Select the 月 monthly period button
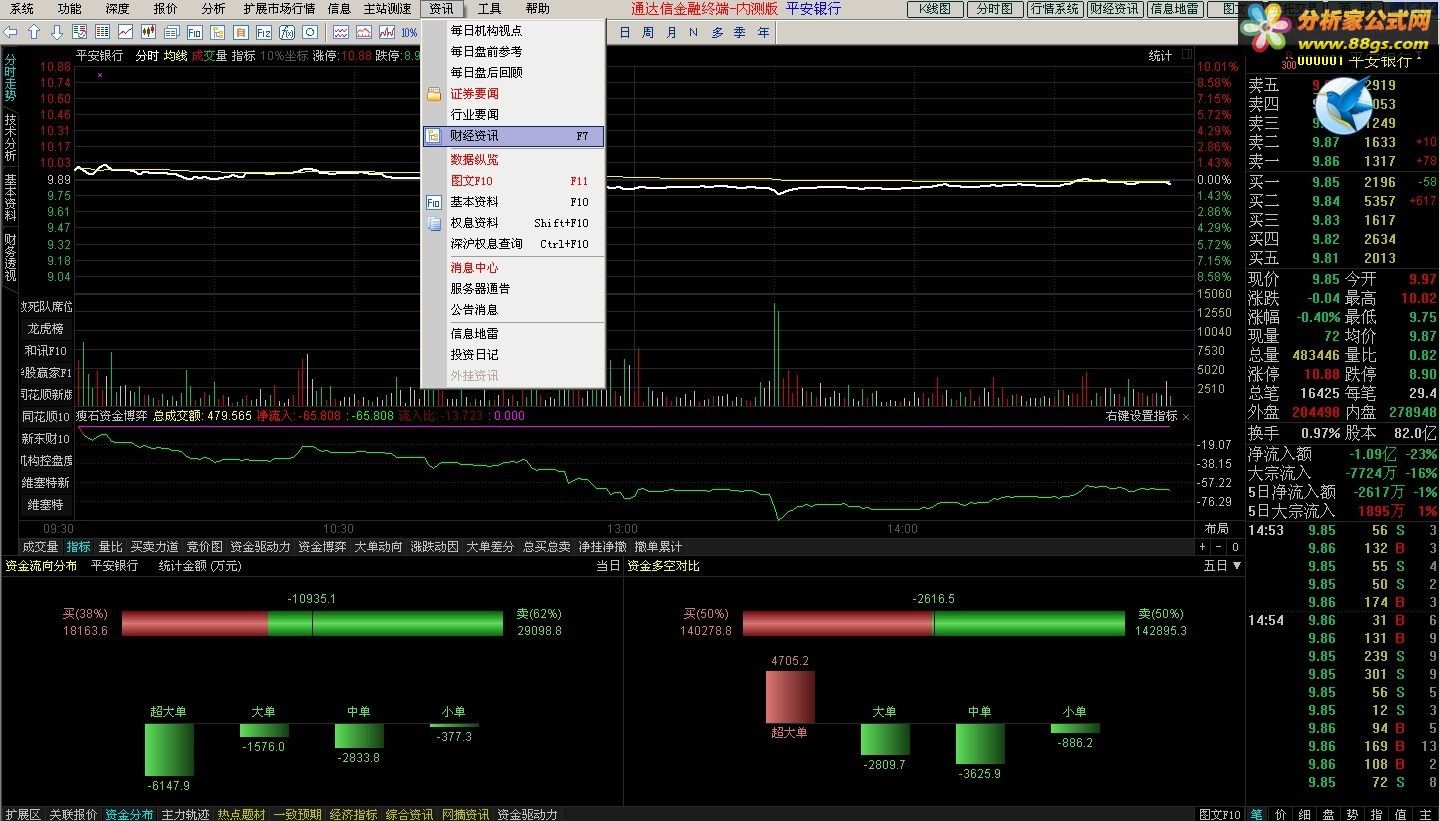 point(670,32)
